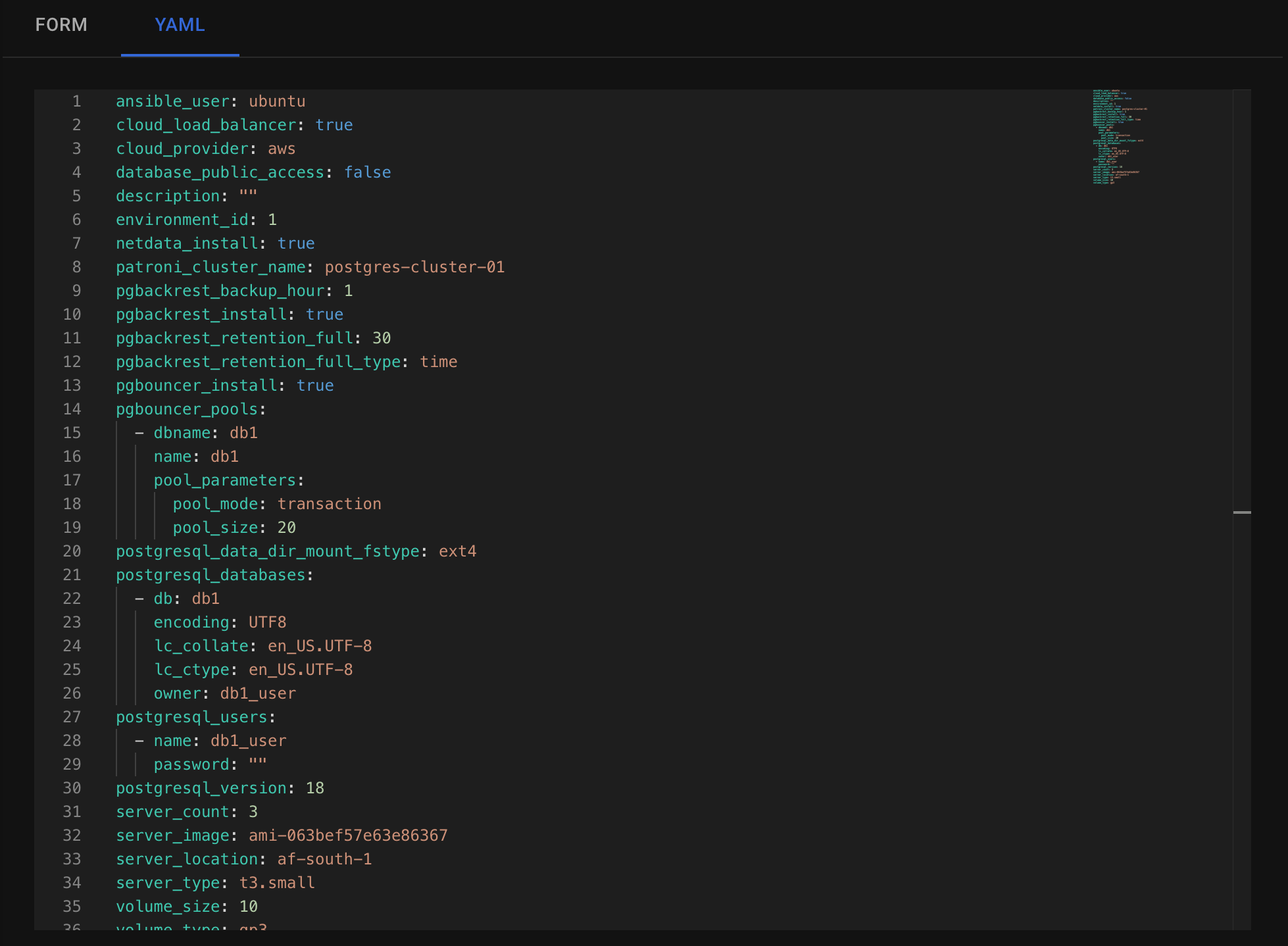Click the cloud_load_balancer true value

[x=334, y=125]
